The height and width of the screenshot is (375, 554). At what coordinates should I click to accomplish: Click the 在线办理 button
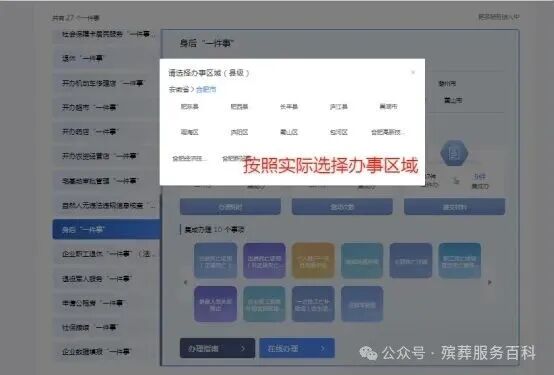tap(297, 348)
